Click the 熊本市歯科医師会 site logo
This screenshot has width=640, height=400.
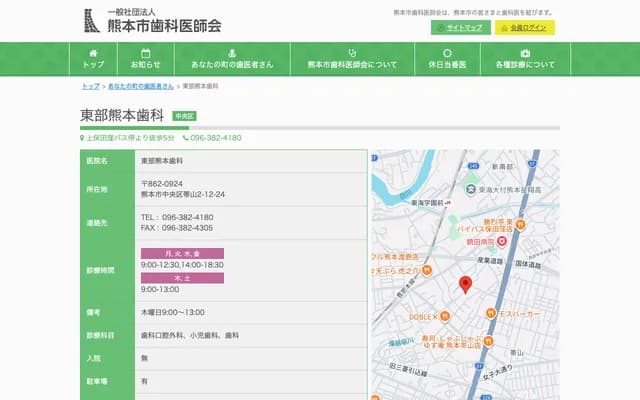[152, 21]
